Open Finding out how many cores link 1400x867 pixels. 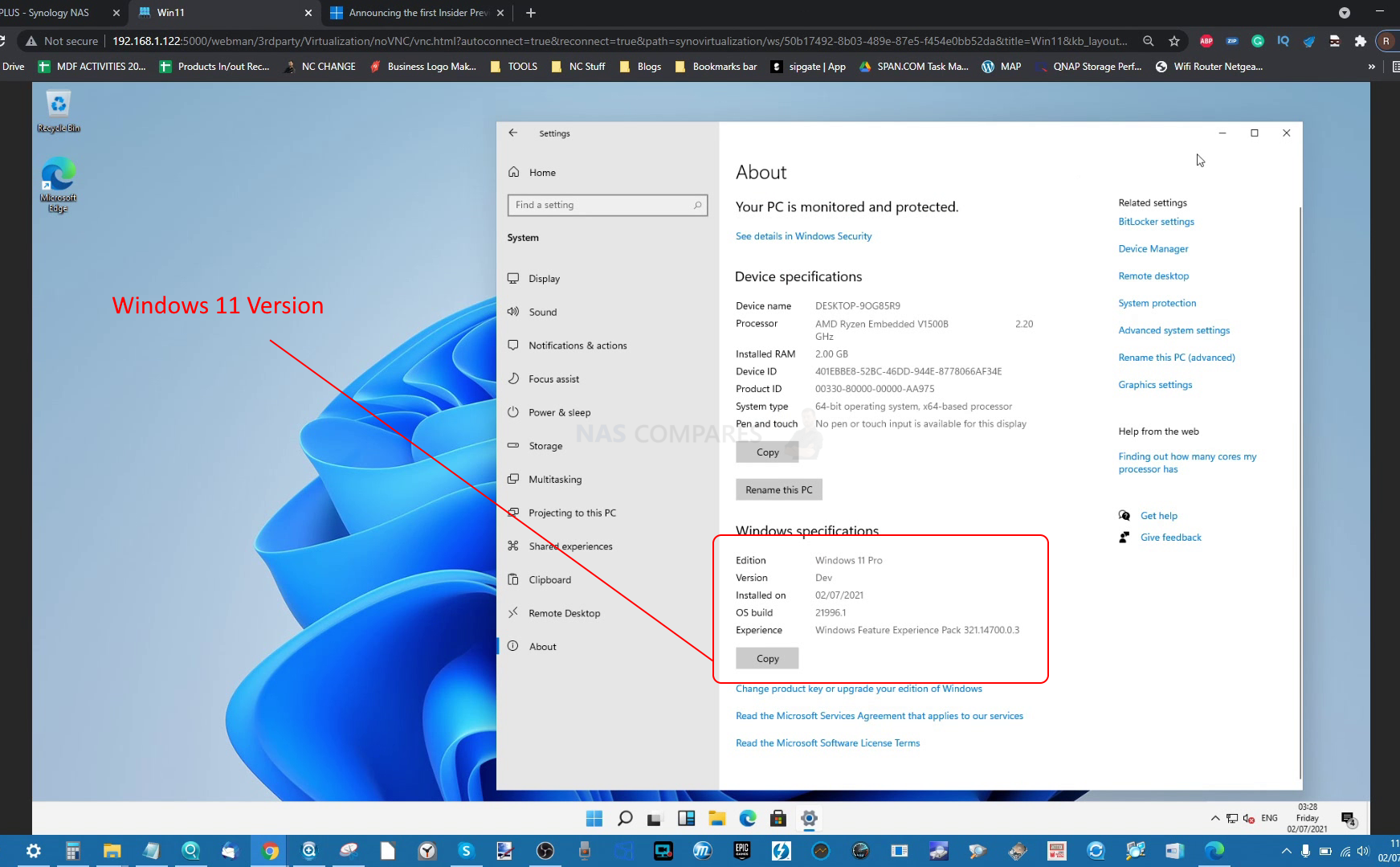[x=1187, y=463]
